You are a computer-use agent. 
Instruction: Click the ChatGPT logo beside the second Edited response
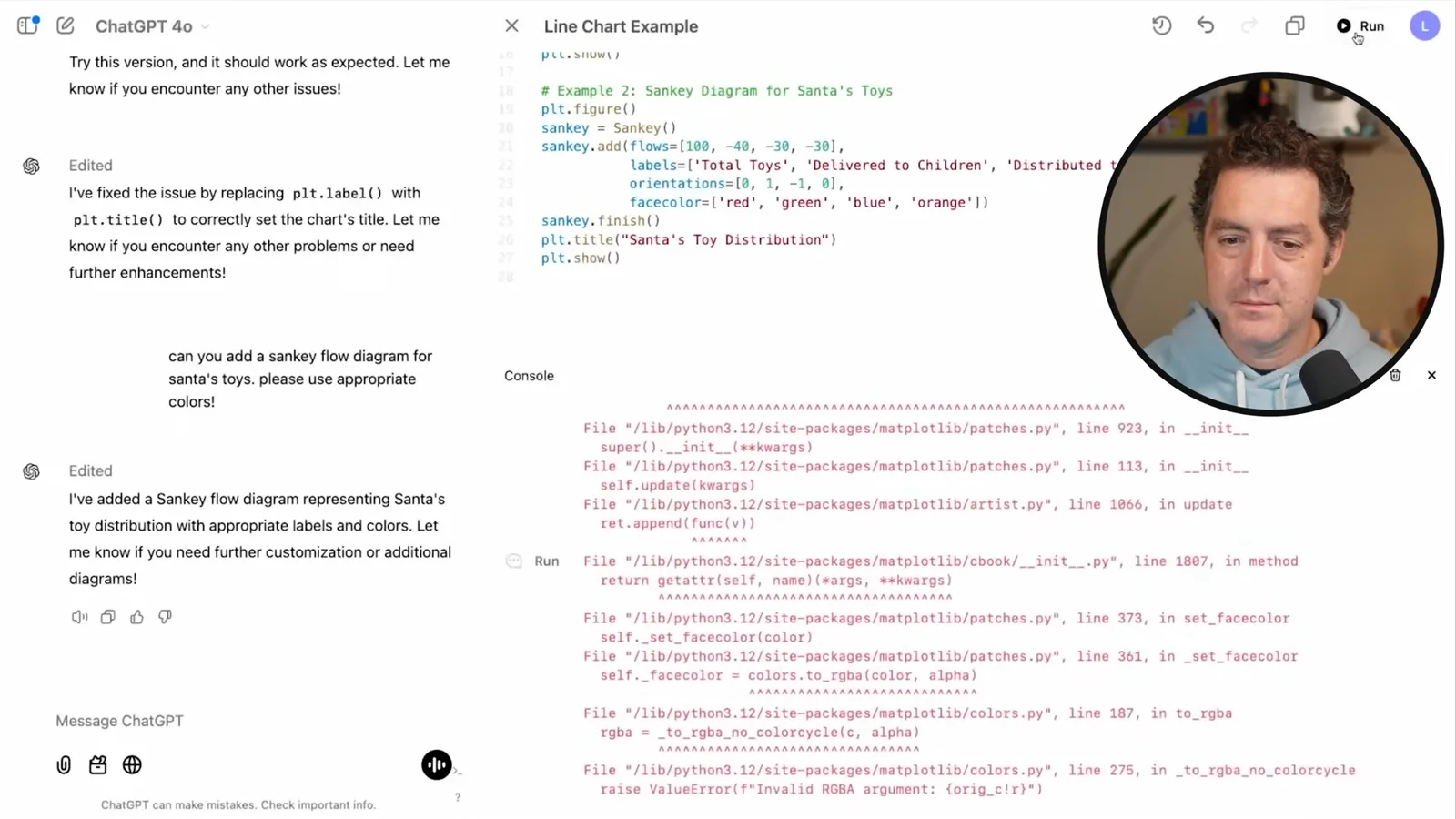point(32,471)
